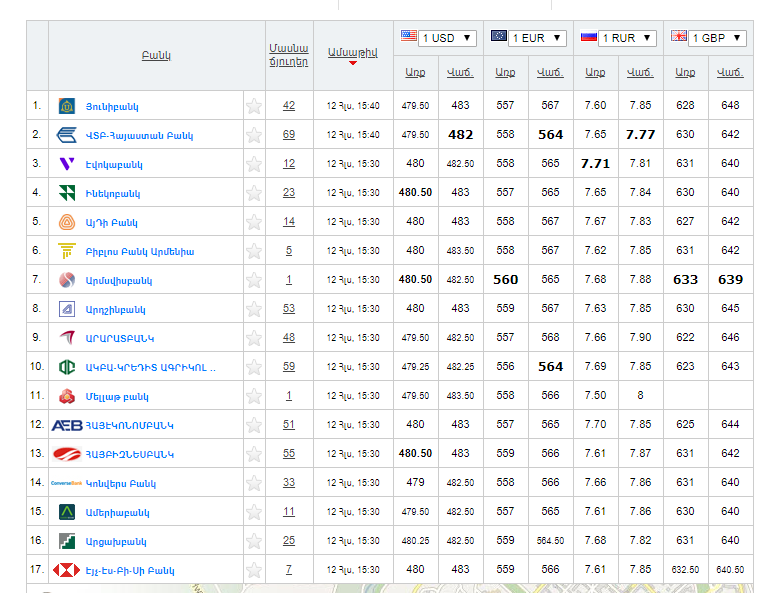The image size is (763, 593).
Task: Sort by the branches column header
Action: (x=289, y=55)
